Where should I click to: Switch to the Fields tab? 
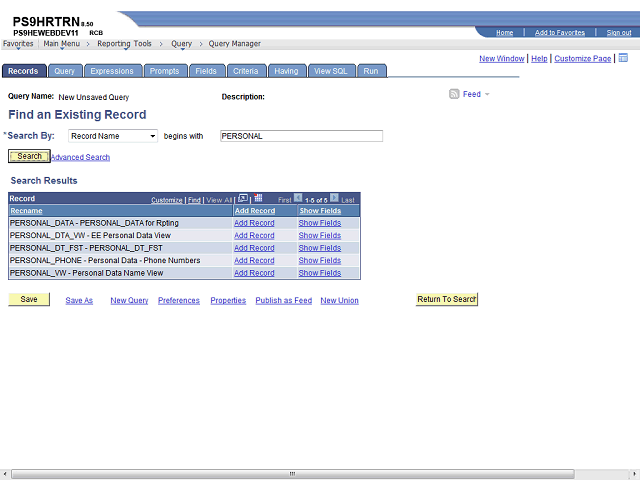point(206,71)
